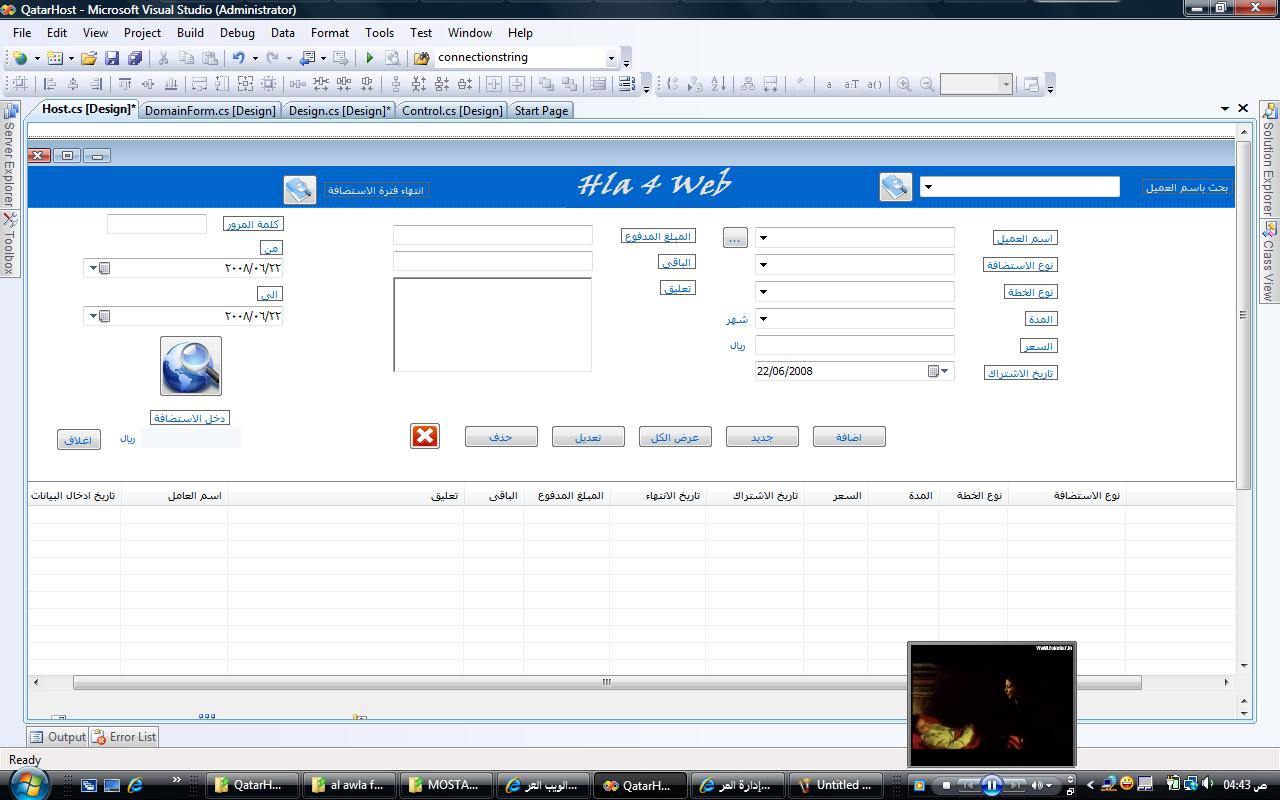Screen dimensions: 1280x800
Task: Click the Save All toolbar icon
Action: click(x=135, y=58)
